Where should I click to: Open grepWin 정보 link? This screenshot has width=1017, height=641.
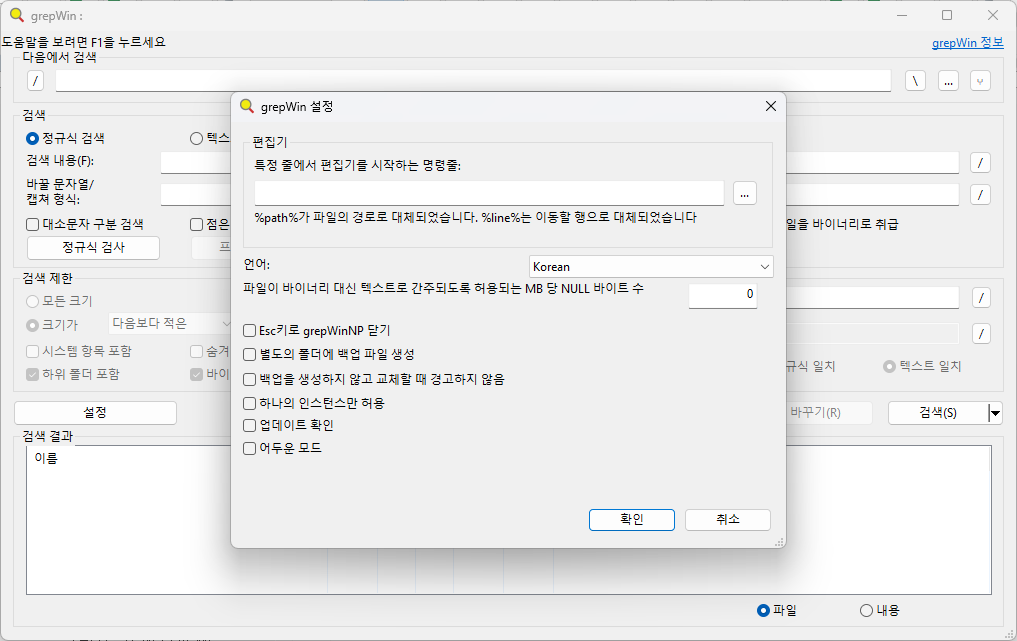968,43
